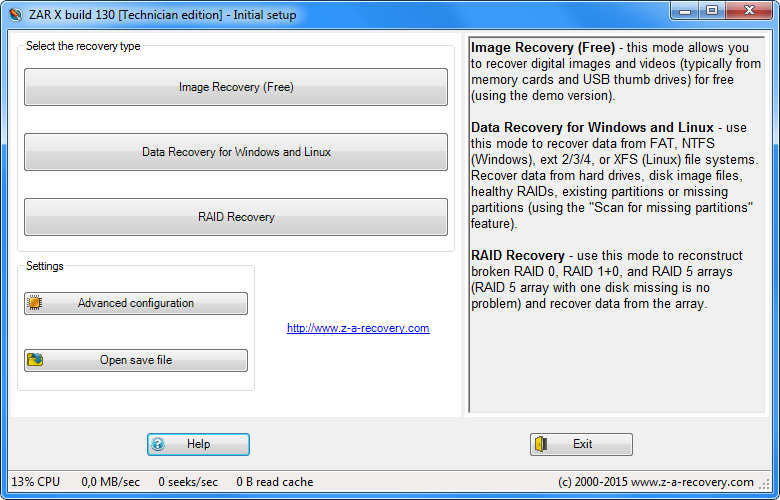
Task: Click the '13% CPU' status entry
Action: (x=36, y=482)
